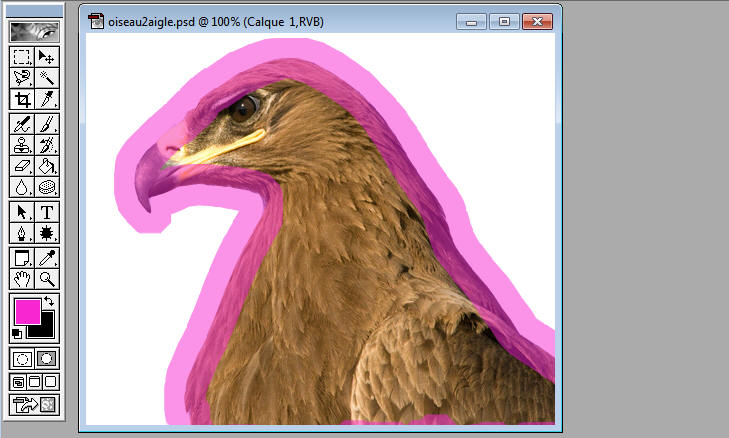Activate the Crop tool
Screen dimensions: 729x438
click(21, 99)
